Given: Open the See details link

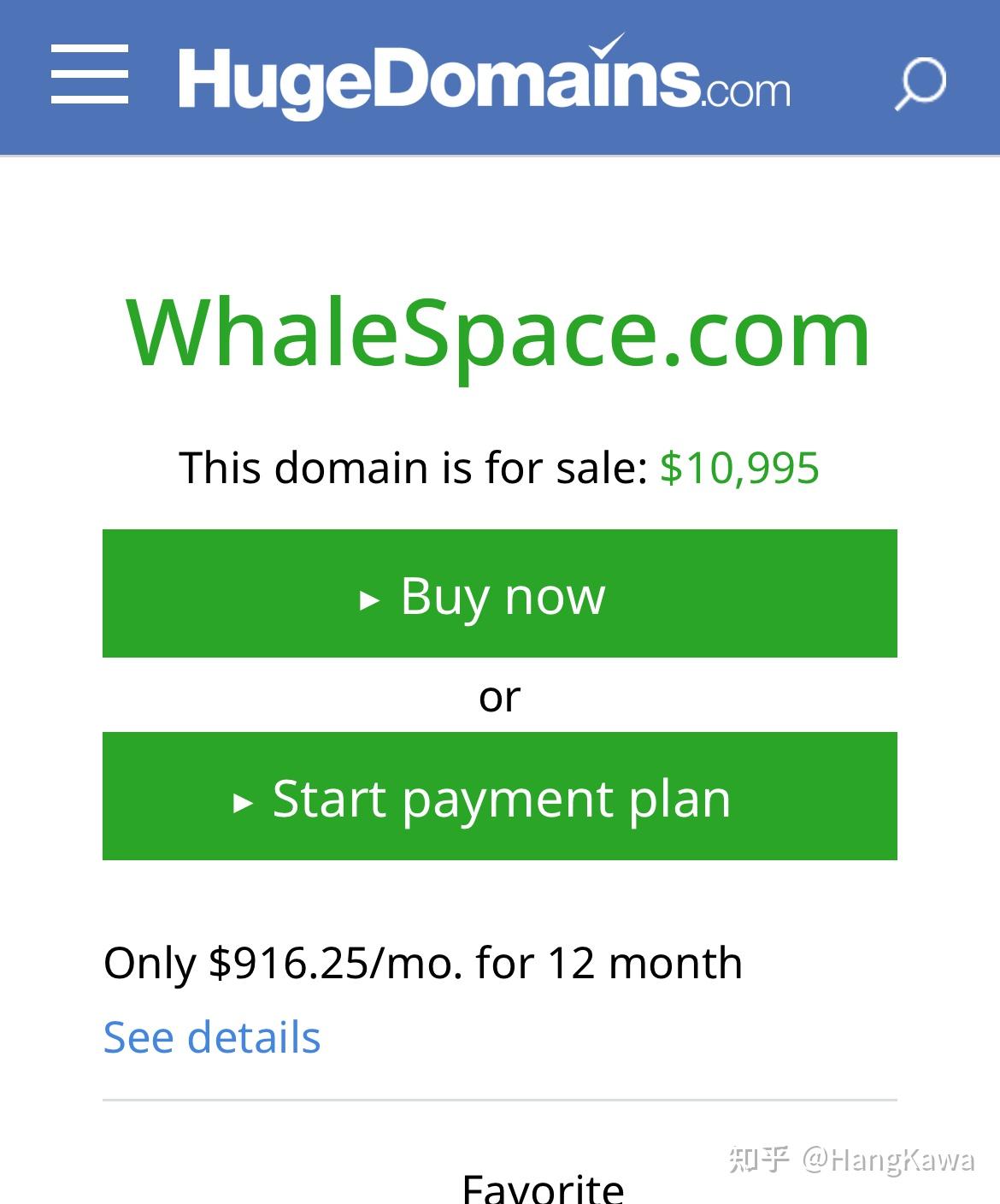Looking at the screenshot, I should [211, 1037].
